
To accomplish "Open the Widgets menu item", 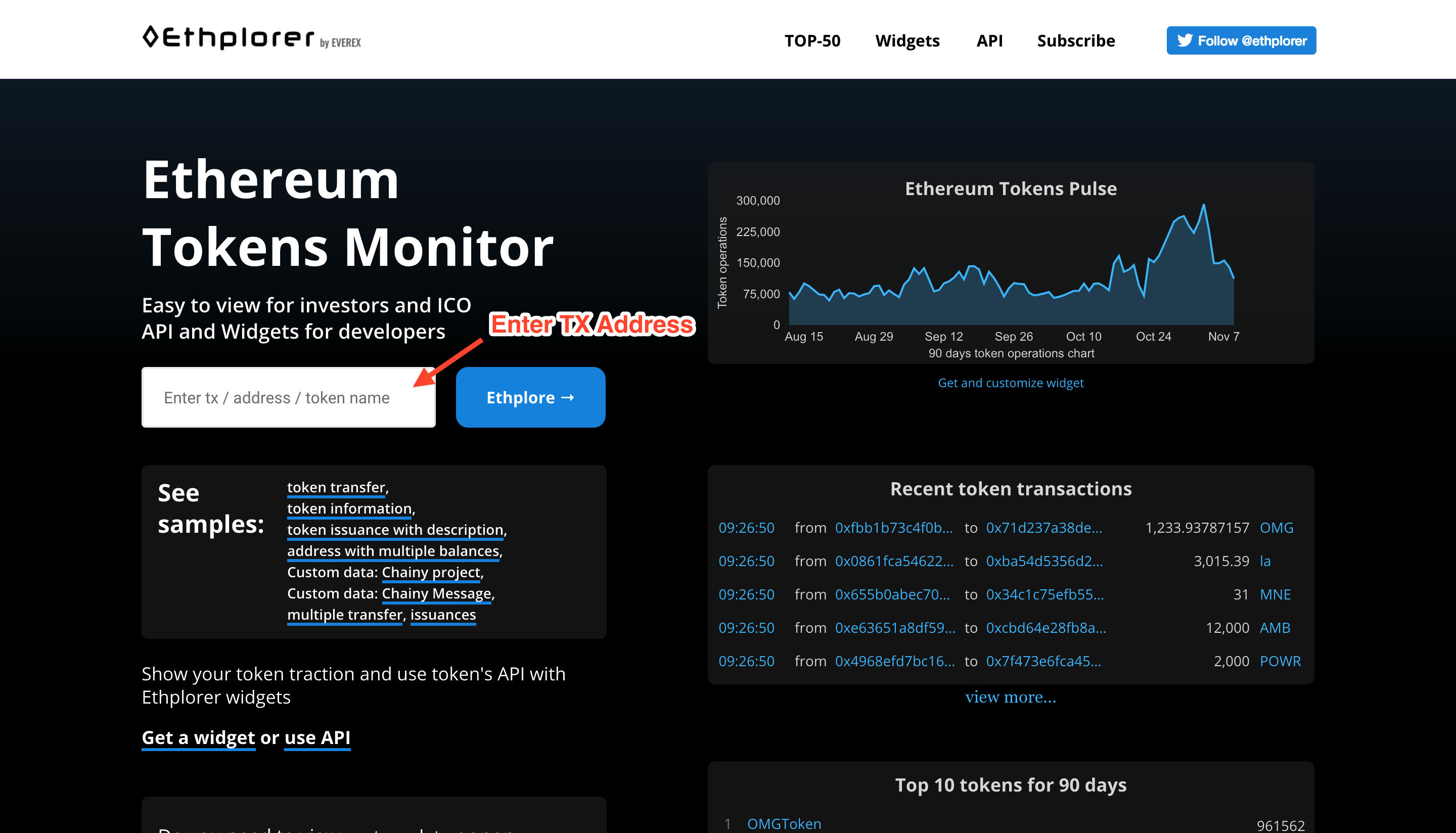I will 907,40.
